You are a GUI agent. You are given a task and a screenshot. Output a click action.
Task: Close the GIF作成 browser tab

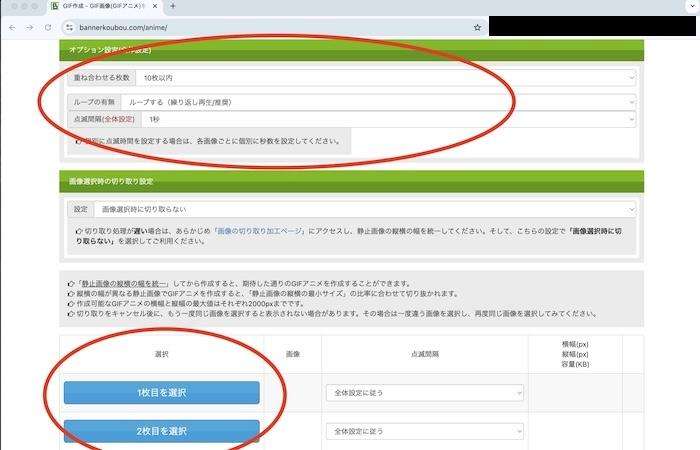154,6
